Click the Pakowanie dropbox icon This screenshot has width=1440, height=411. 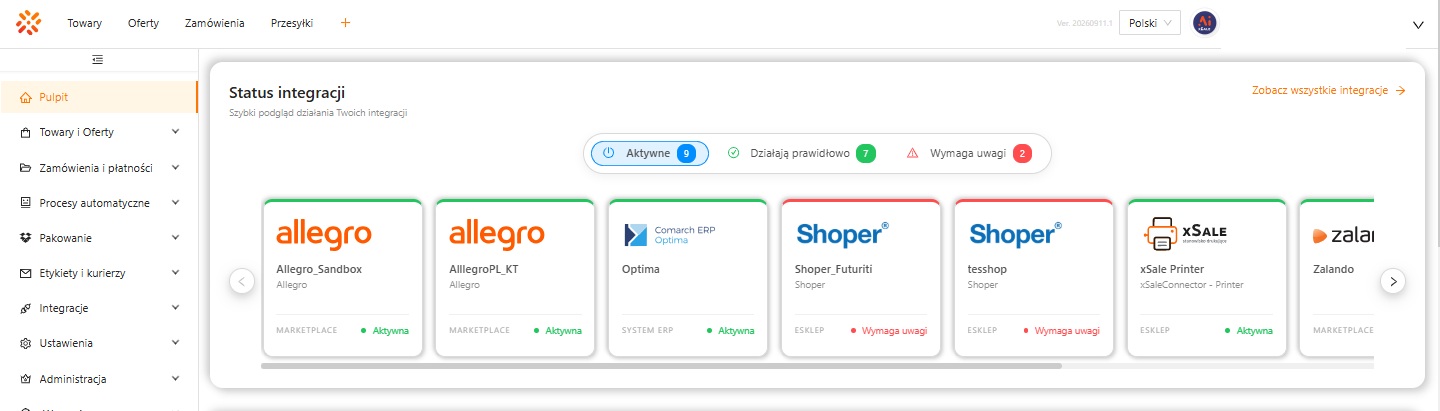(x=26, y=238)
